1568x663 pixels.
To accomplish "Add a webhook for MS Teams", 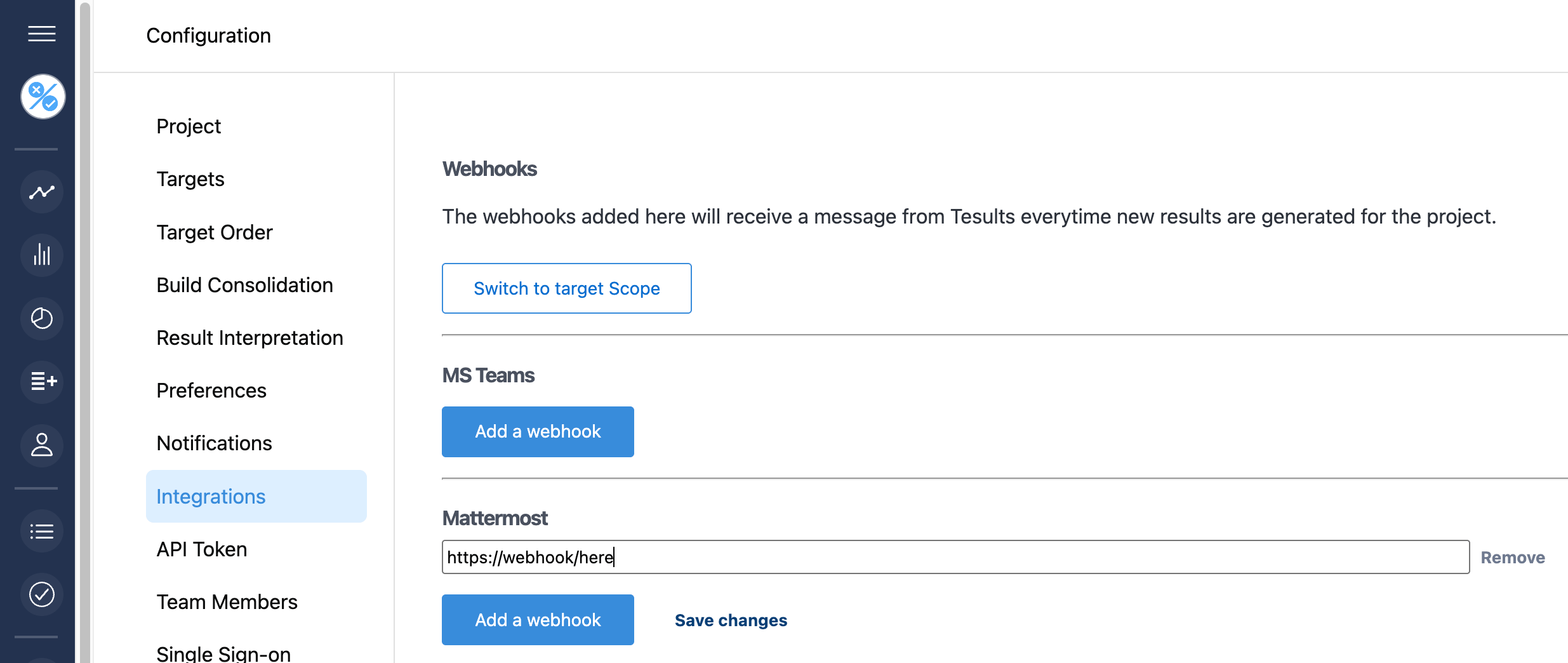I will click(537, 431).
